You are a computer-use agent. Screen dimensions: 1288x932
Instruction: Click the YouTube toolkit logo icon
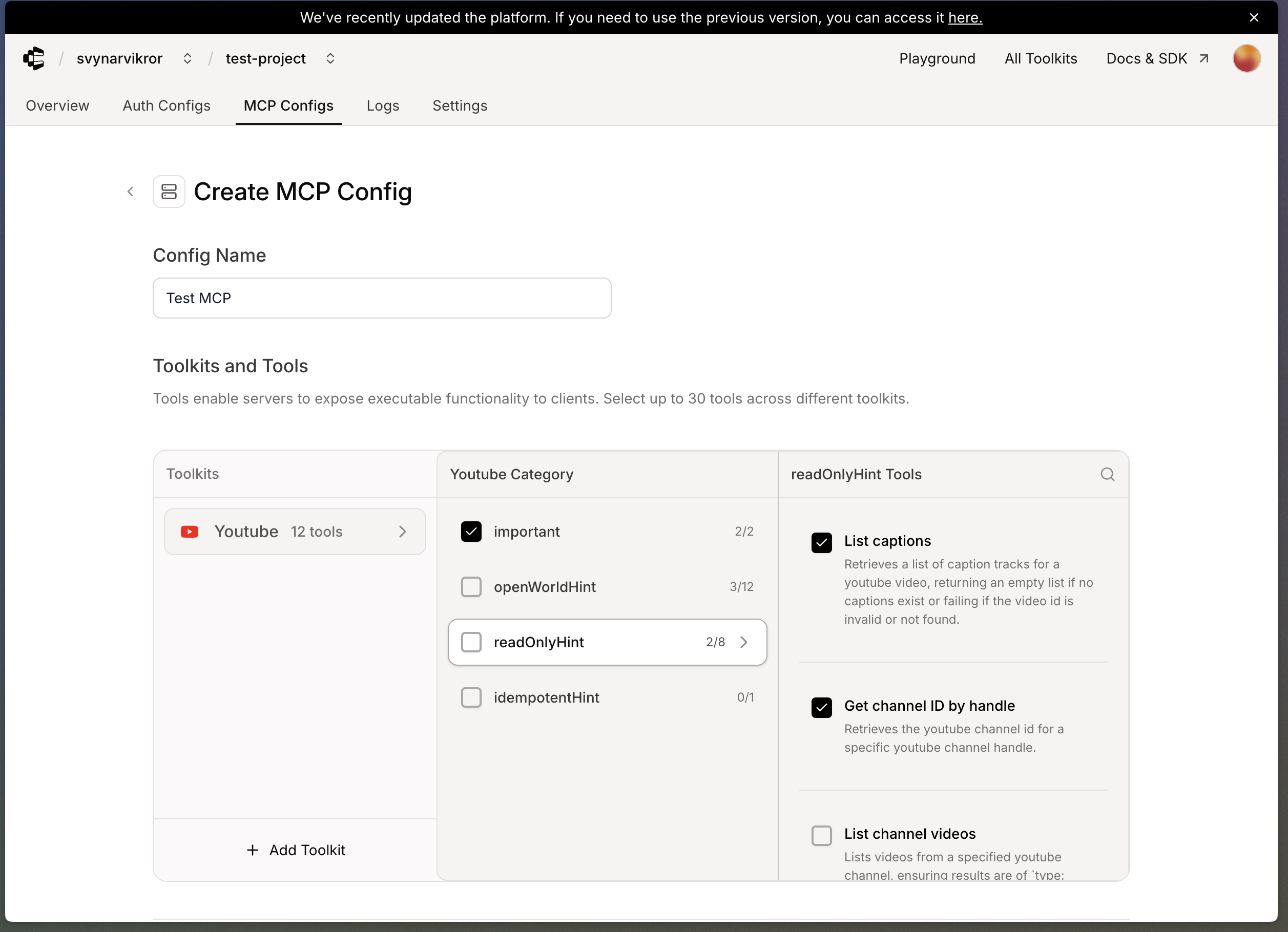pyautogui.click(x=189, y=531)
